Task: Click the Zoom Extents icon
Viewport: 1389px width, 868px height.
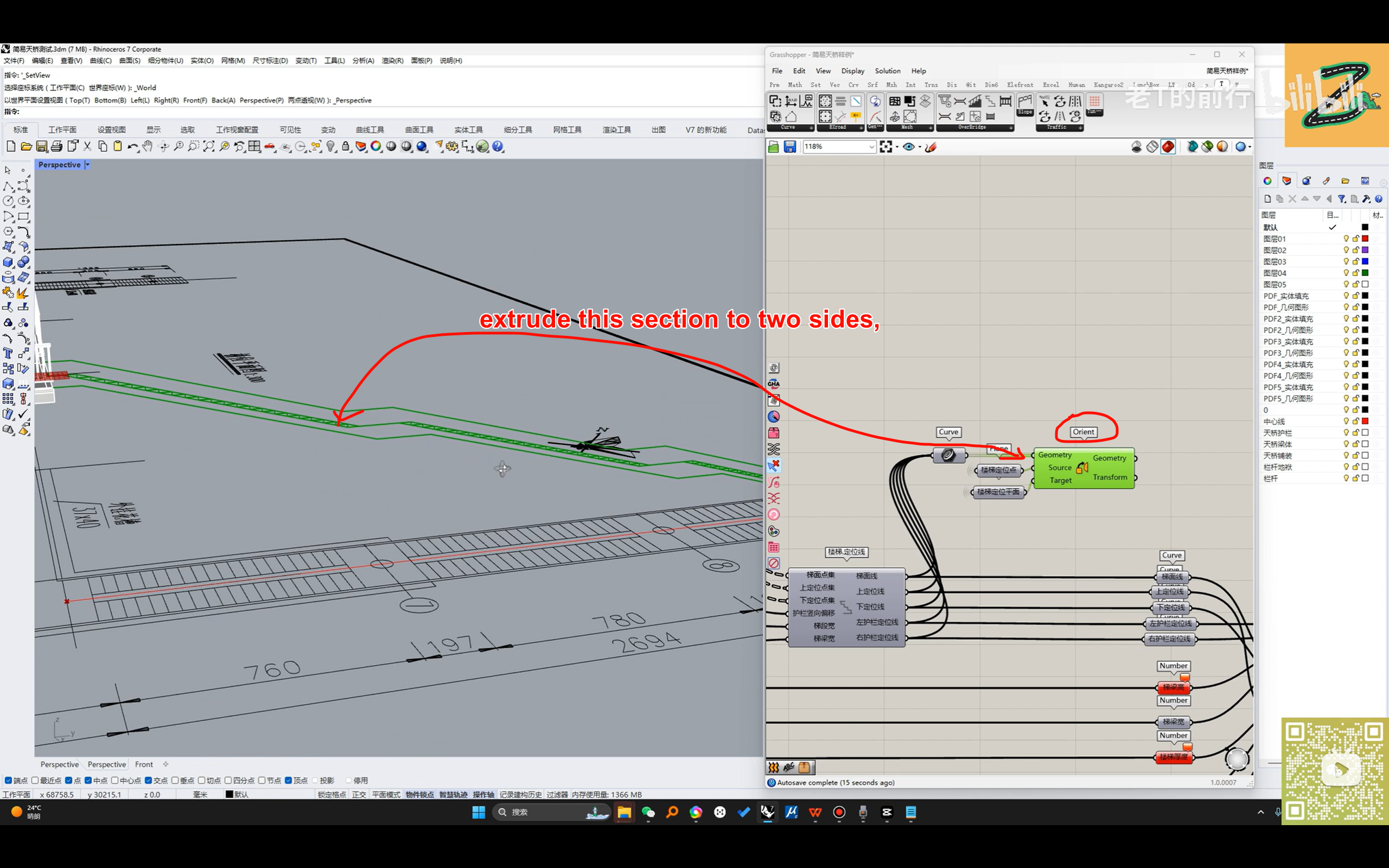Action: [x=208, y=146]
